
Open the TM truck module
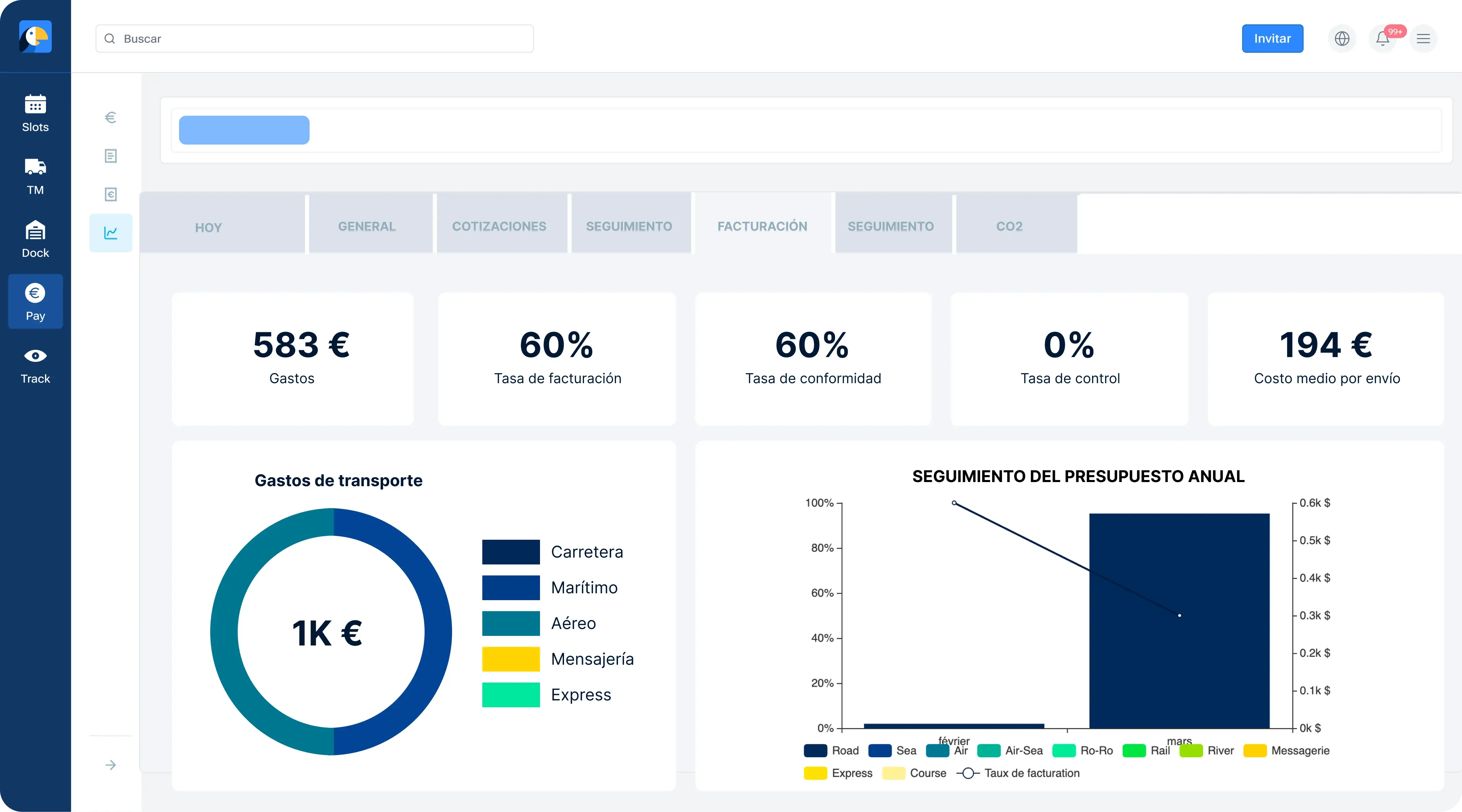(35, 176)
